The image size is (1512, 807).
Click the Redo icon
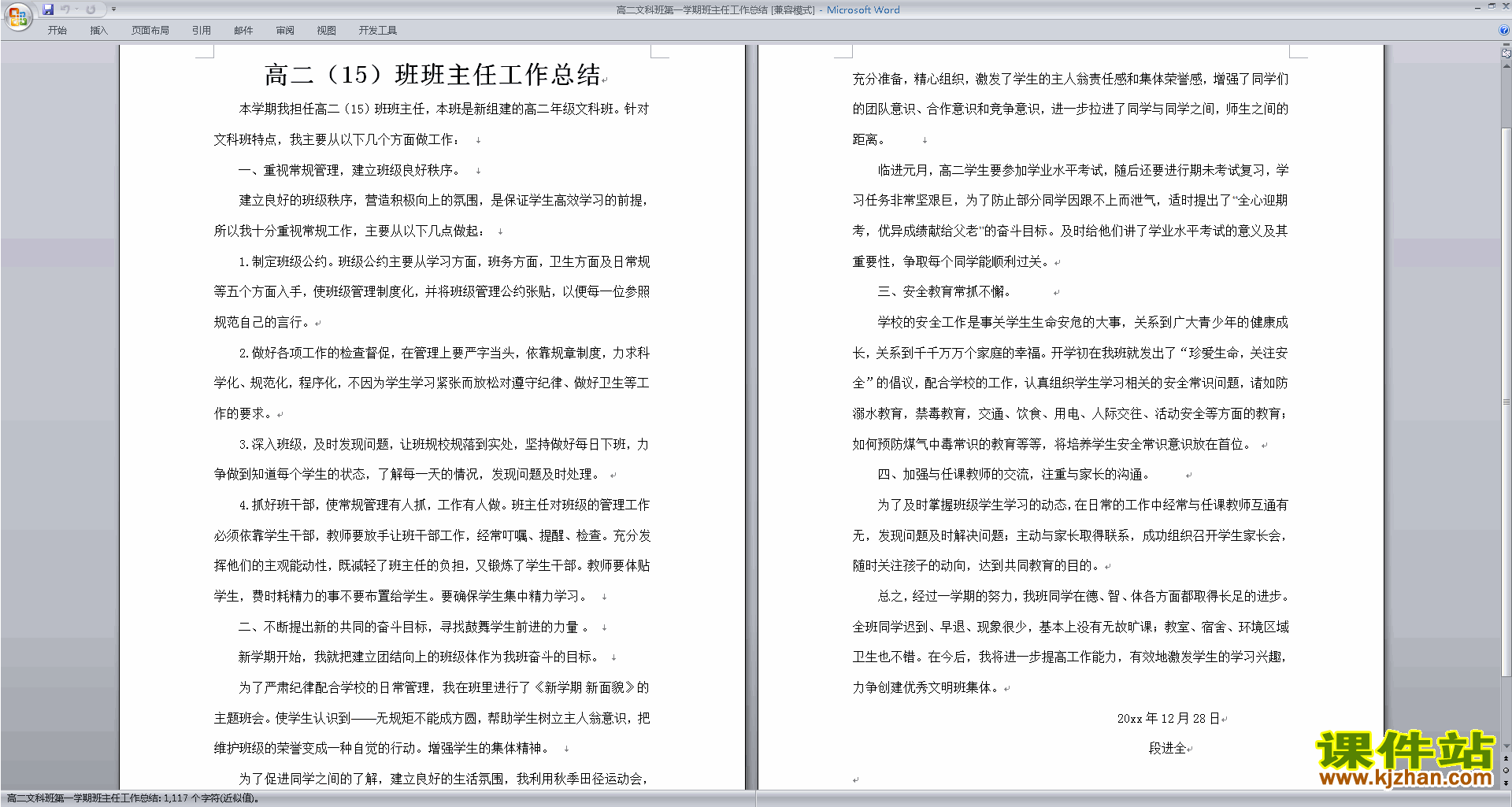[91, 9]
